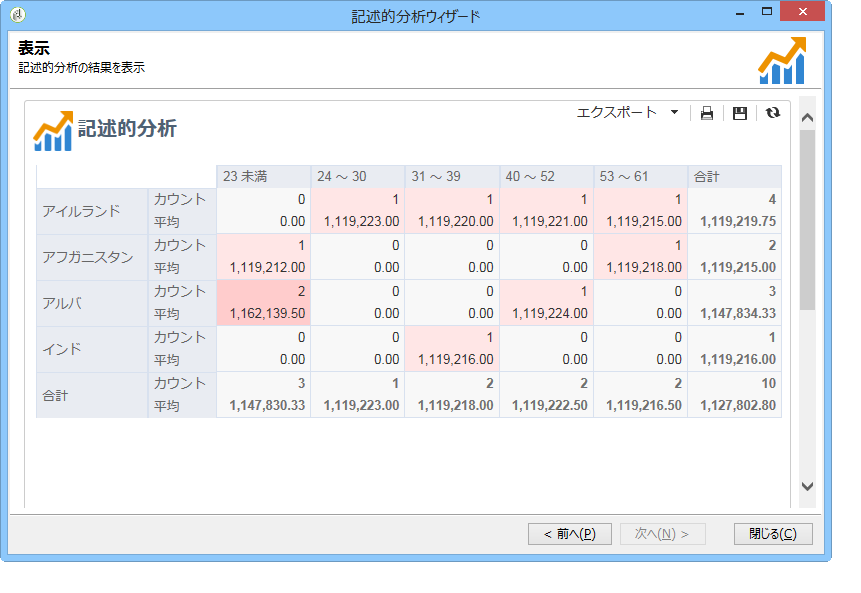Click the cell 1,119,224.00
This screenshot has height=593, width=861.
[550, 314]
